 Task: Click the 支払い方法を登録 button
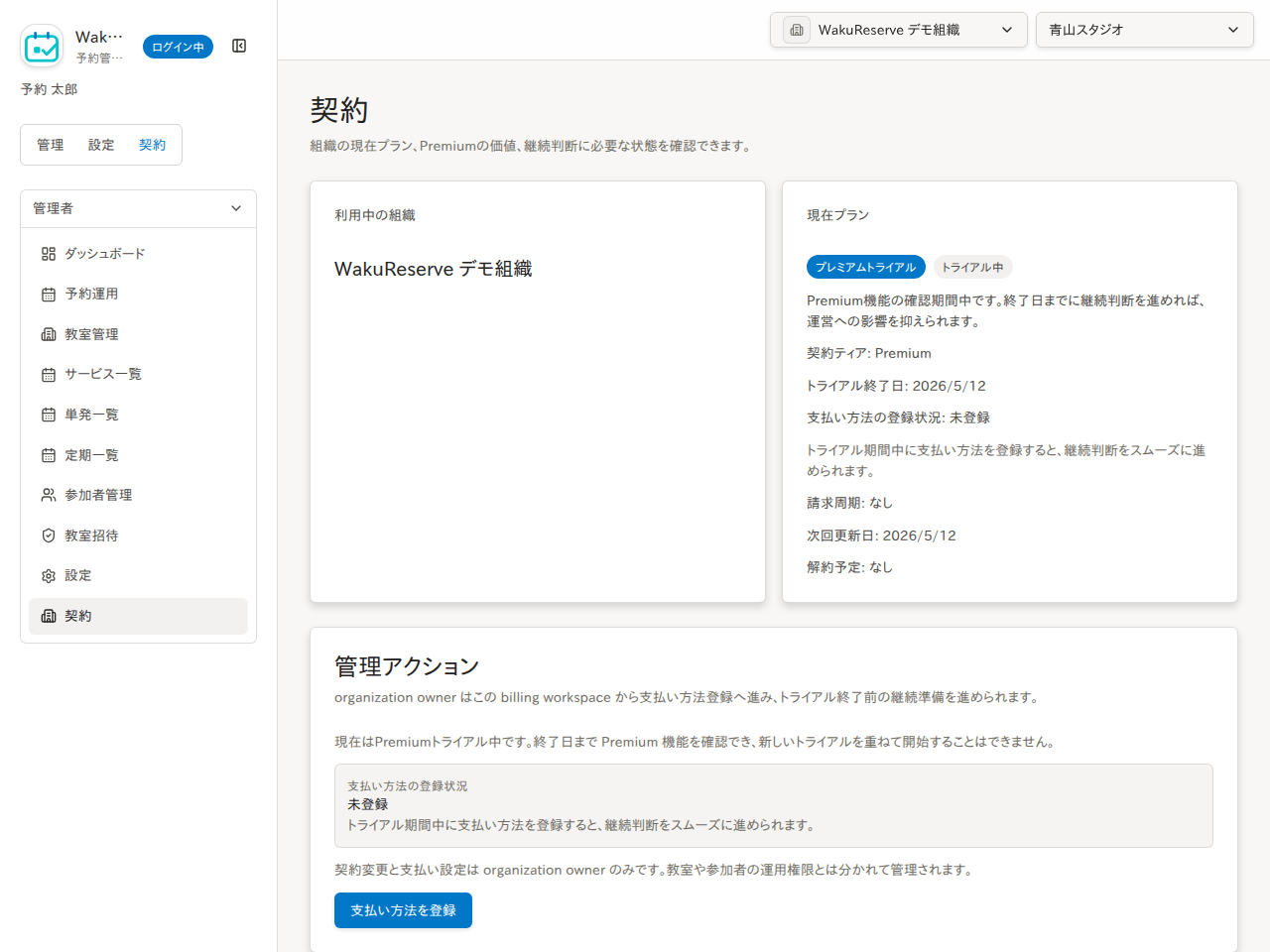(x=403, y=910)
